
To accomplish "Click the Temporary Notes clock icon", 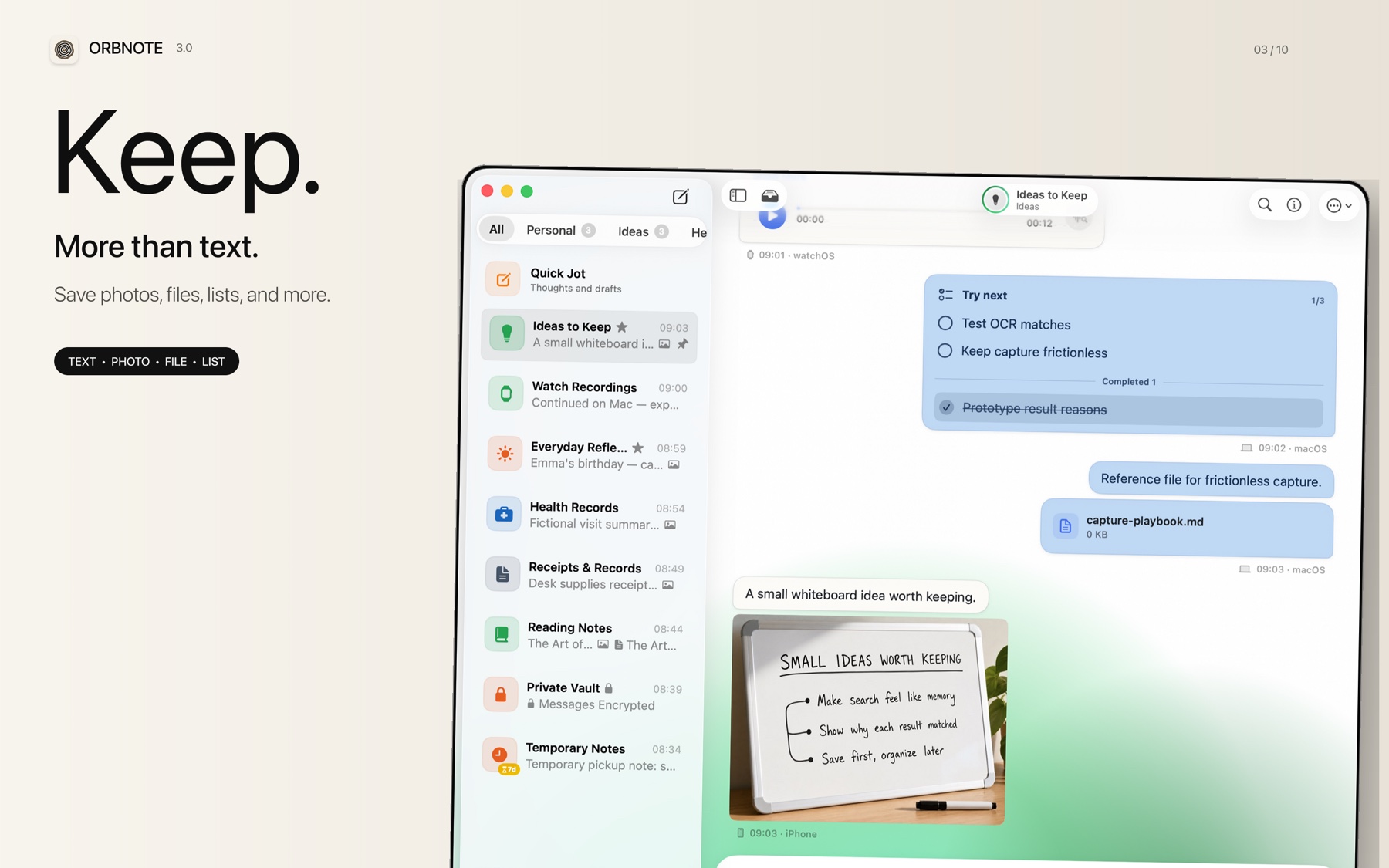I will point(500,755).
